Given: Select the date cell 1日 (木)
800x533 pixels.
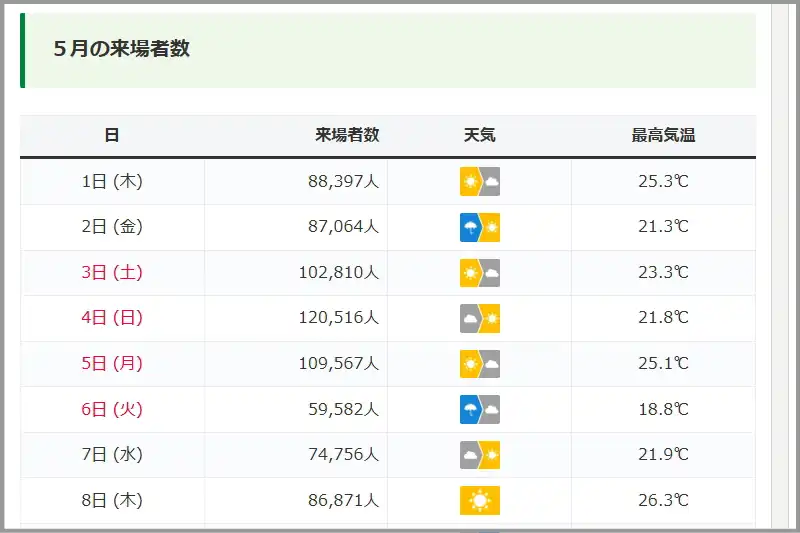Looking at the screenshot, I should point(112,182).
